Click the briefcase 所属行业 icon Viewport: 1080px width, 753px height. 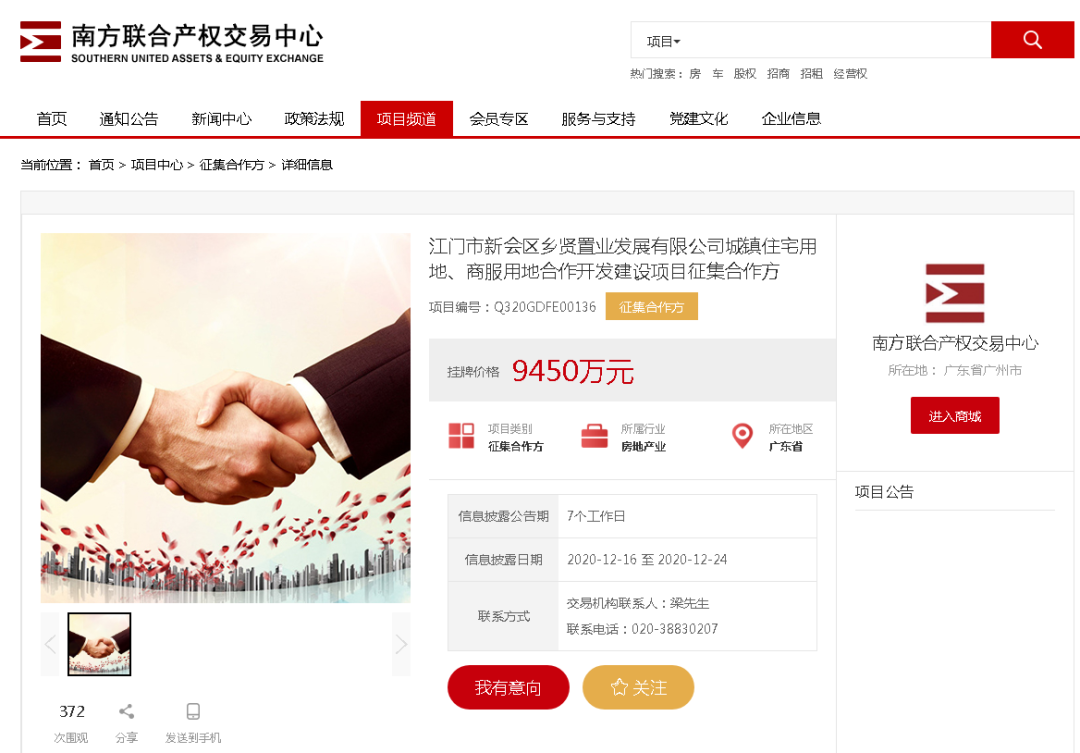[x=594, y=436]
